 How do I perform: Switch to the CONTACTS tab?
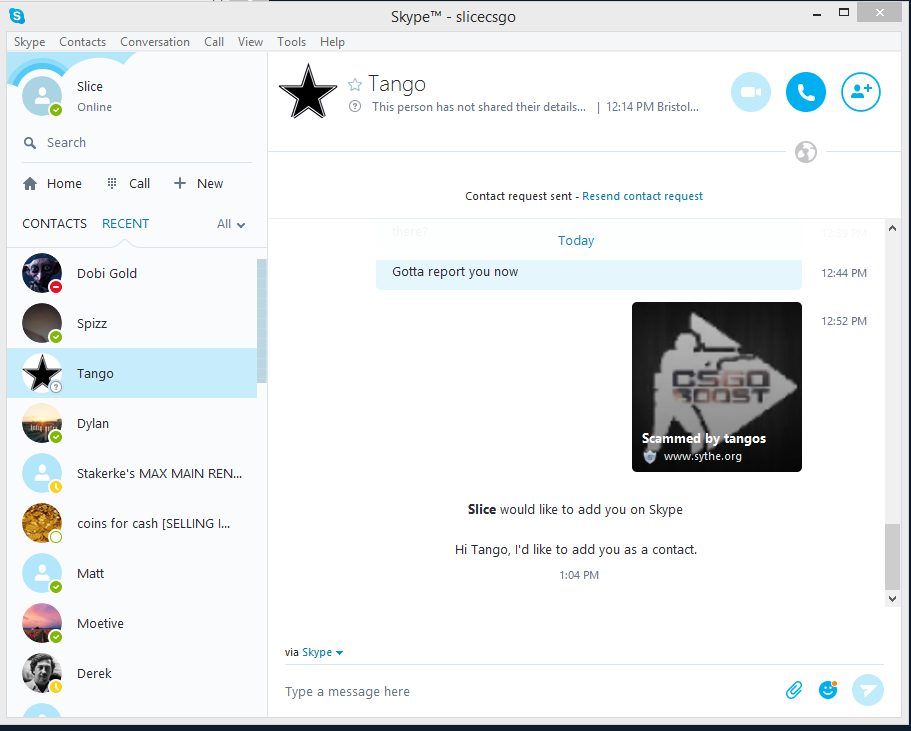point(55,224)
